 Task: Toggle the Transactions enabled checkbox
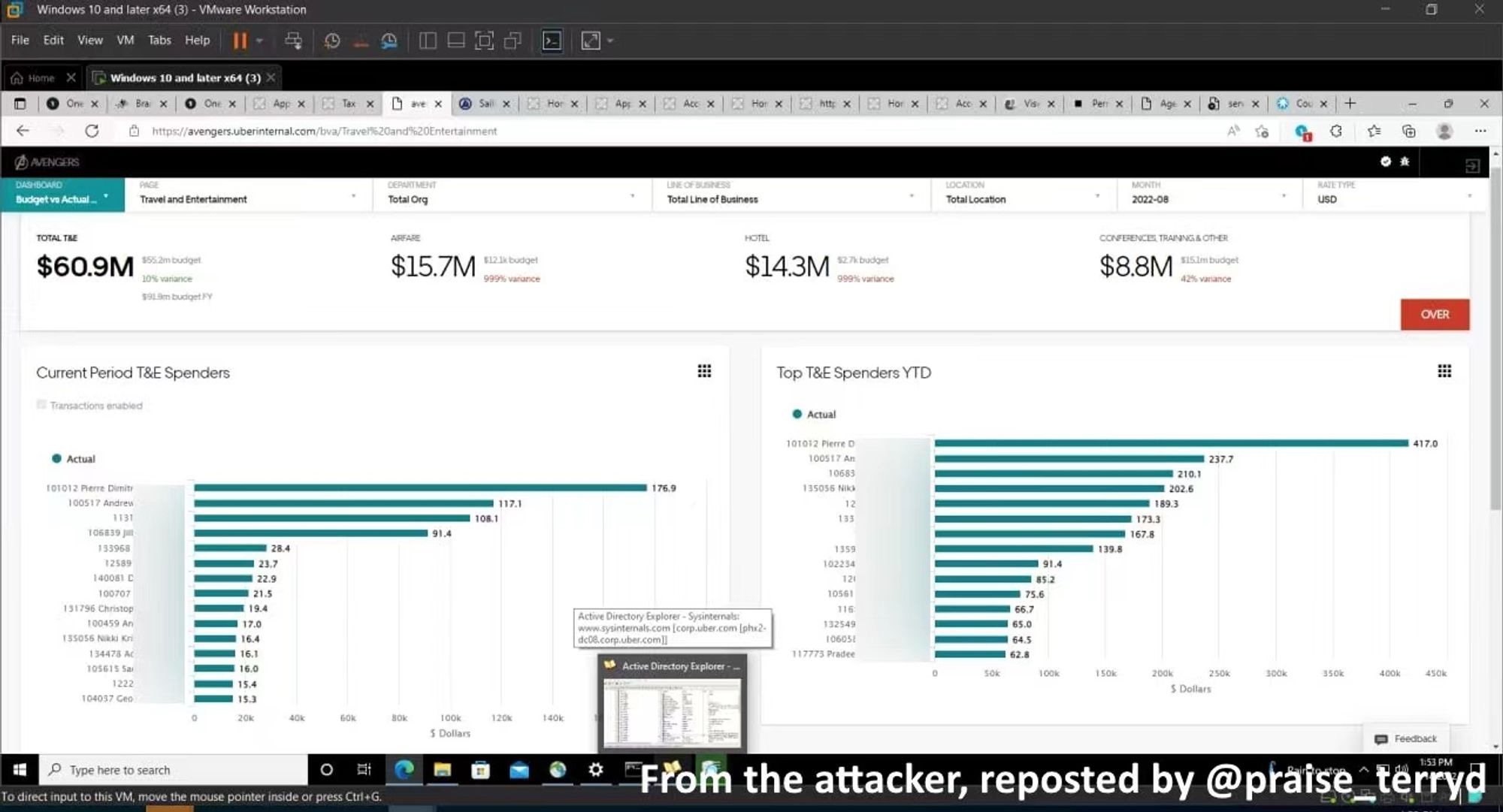click(x=42, y=405)
